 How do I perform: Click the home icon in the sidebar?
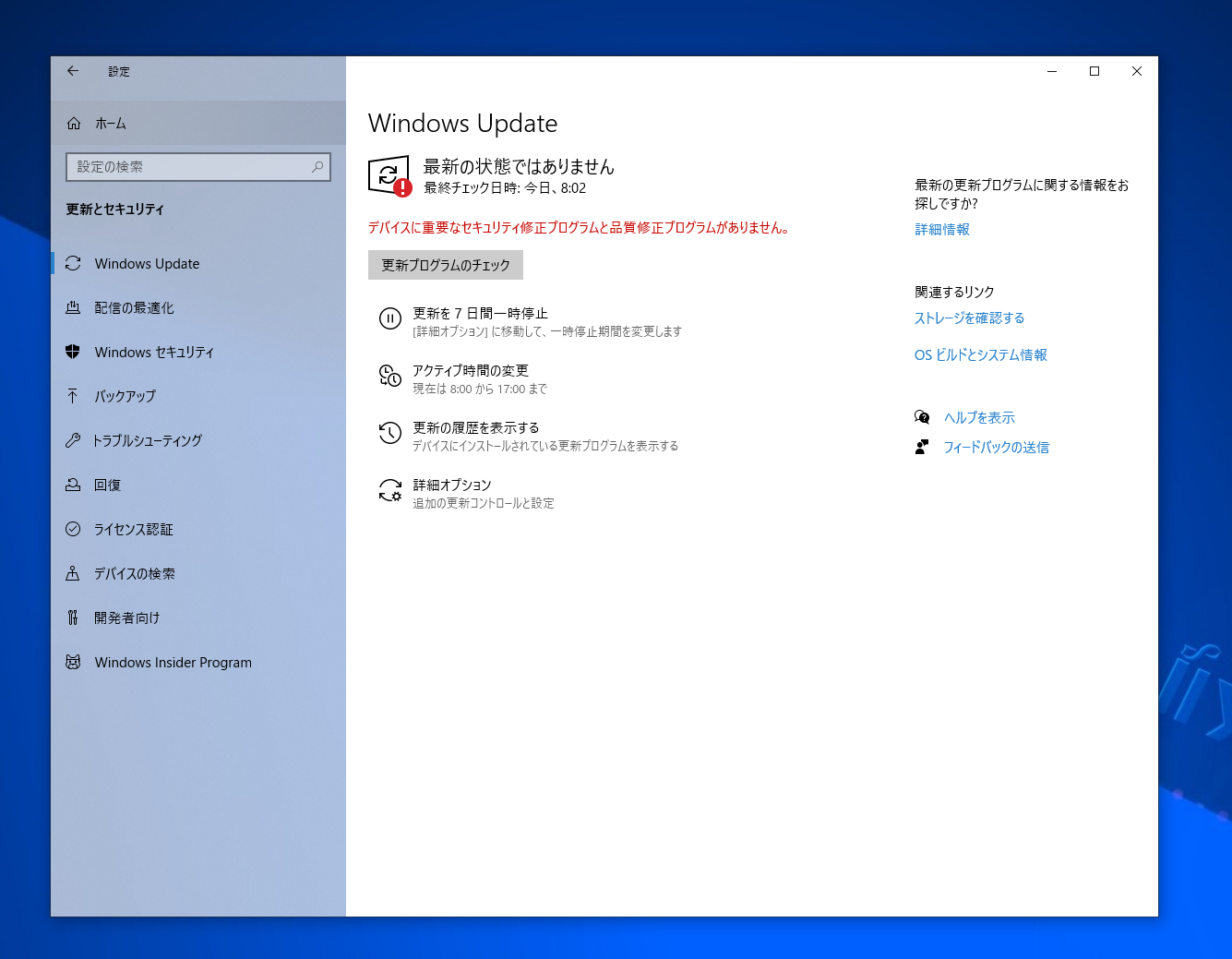click(74, 124)
